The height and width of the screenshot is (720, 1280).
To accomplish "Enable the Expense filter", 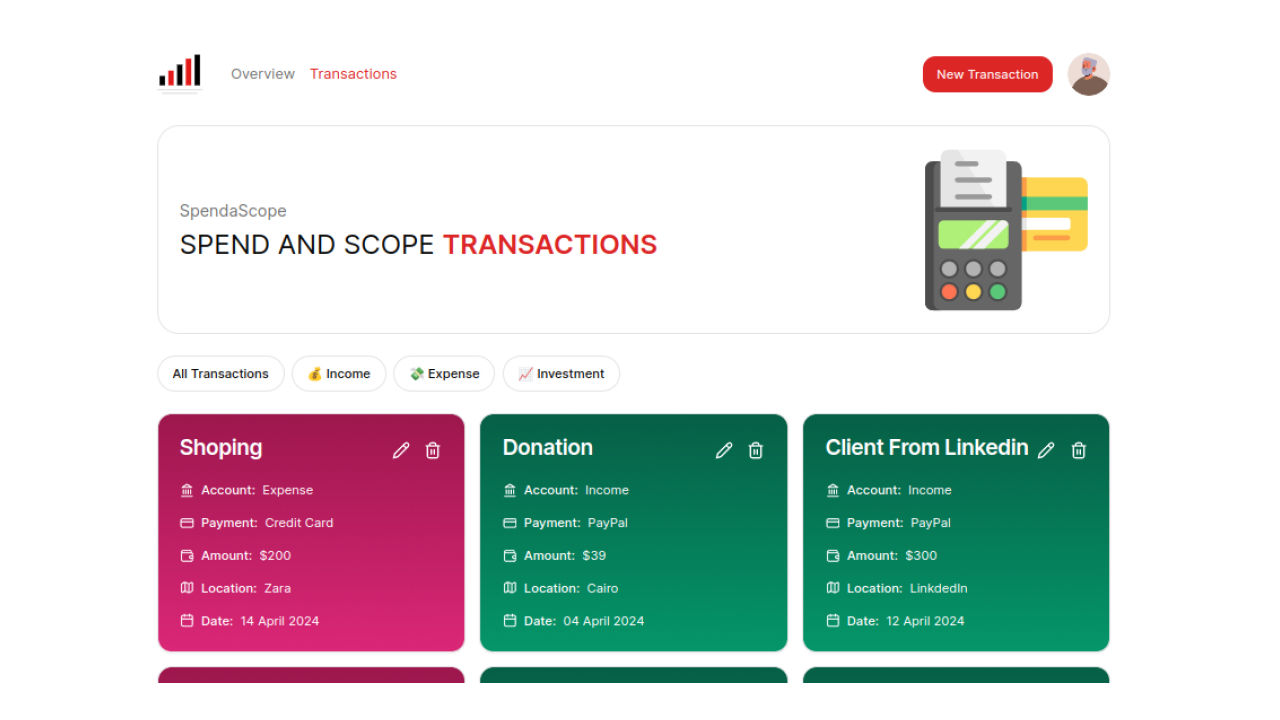I will 444,373.
